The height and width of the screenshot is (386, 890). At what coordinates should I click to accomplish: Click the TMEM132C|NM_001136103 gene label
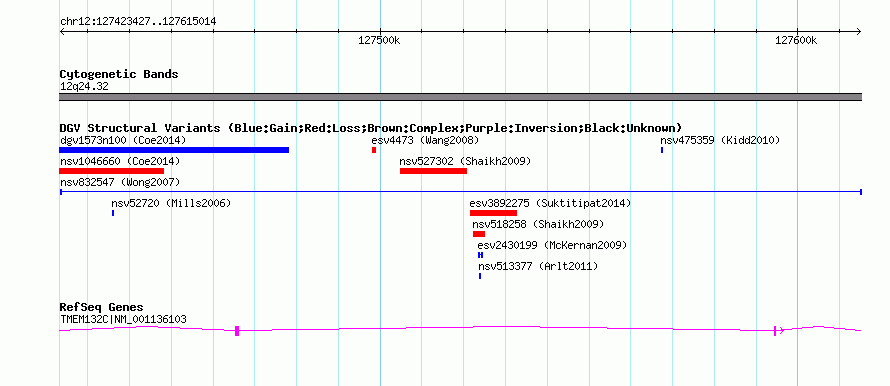point(123,320)
